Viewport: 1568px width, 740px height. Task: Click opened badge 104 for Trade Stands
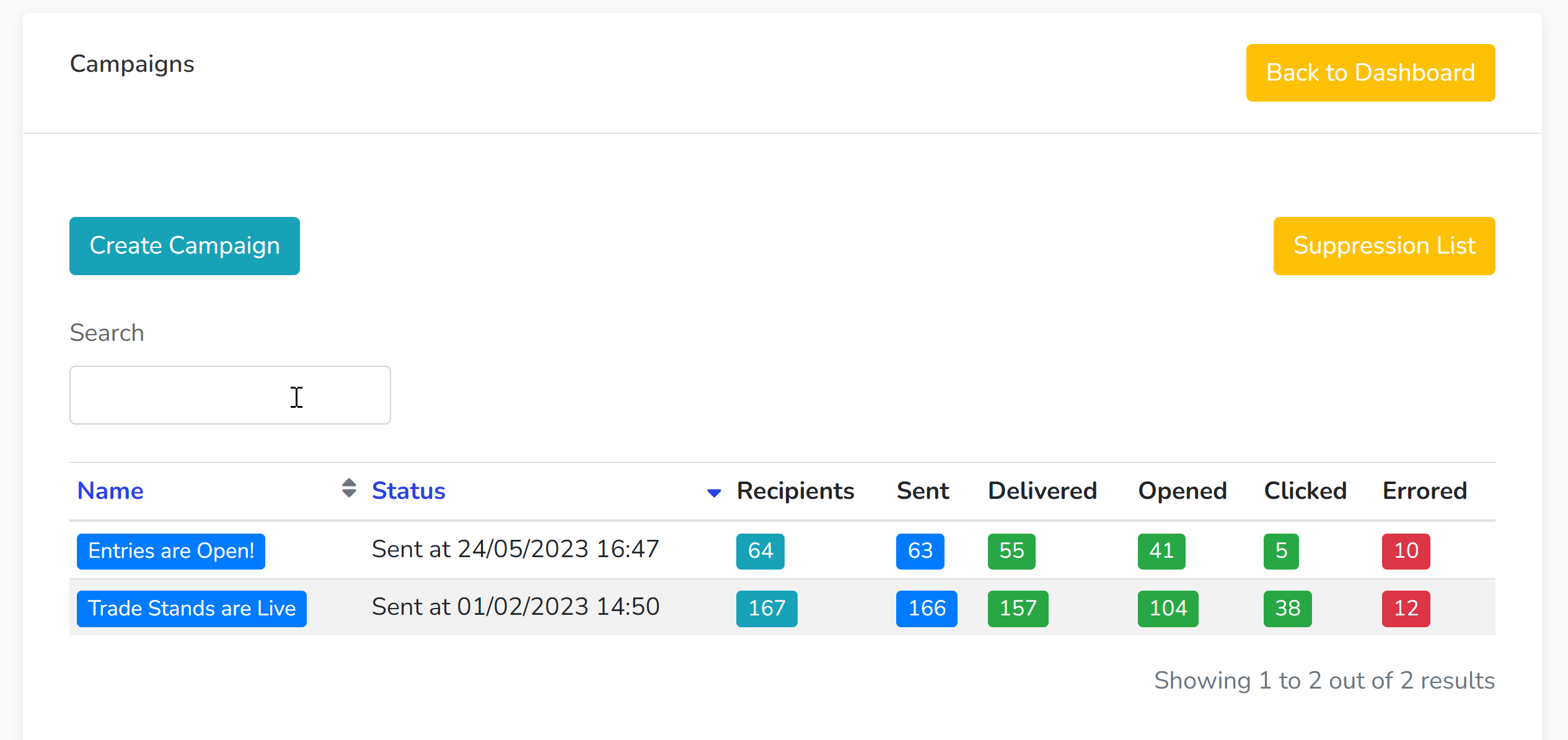tap(1168, 609)
